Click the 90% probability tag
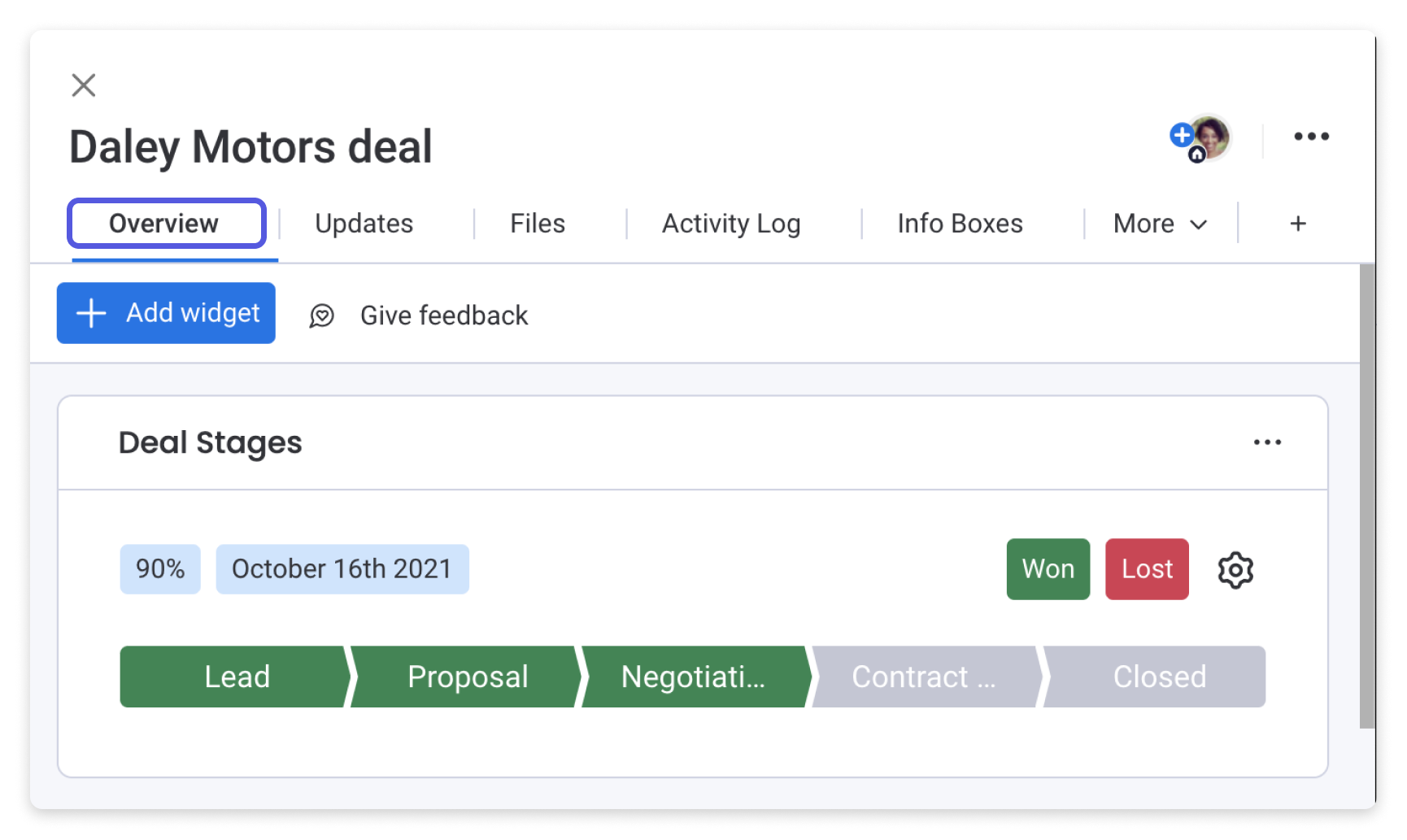1407x840 pixels. pyautogui.click(x=160, y=569)
